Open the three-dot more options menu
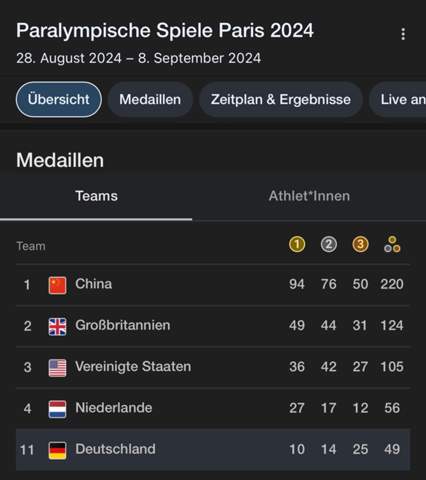The height and width of the screenshot is (480, 426). 403,34
